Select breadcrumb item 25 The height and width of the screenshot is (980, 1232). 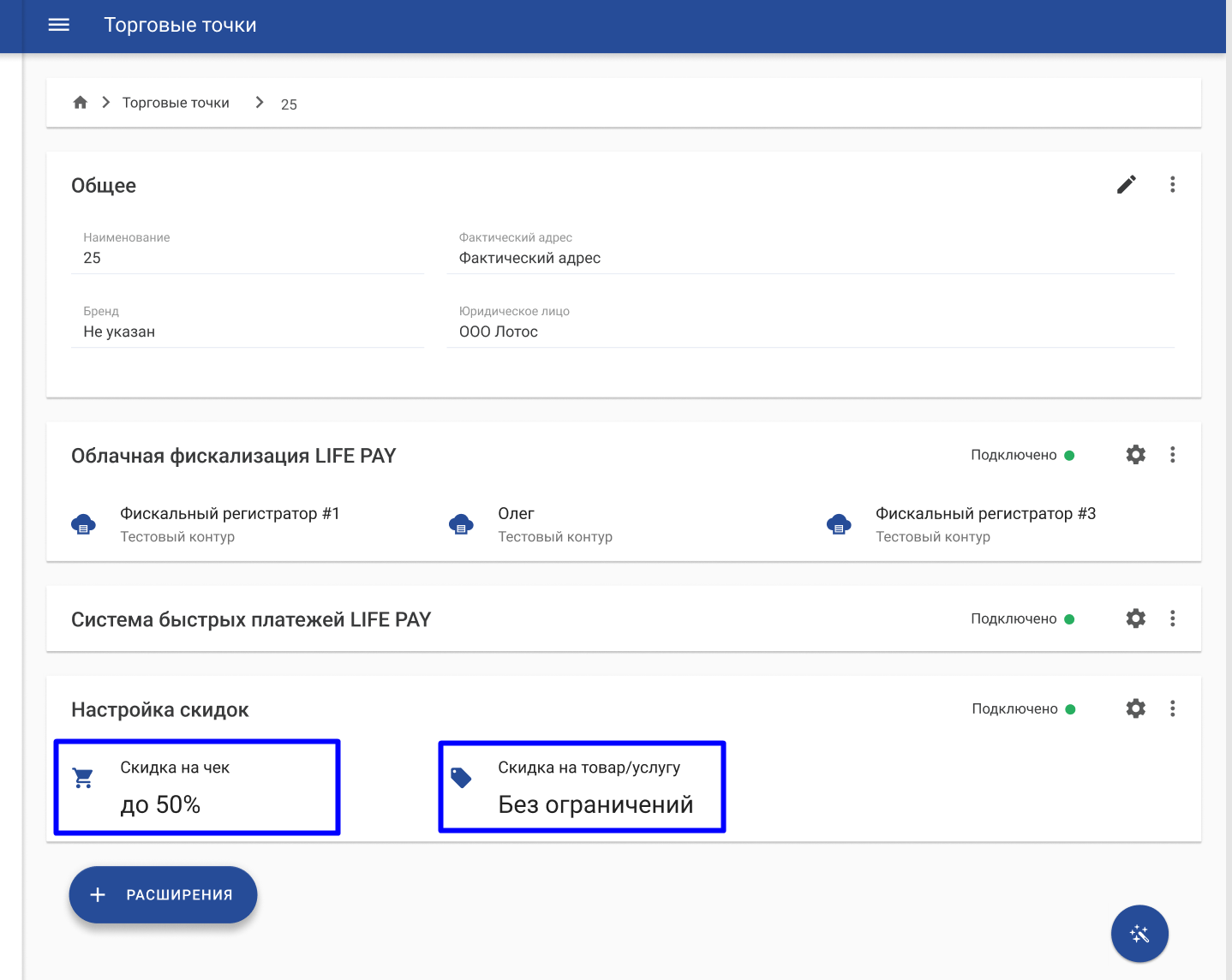[x=289, y=105]
